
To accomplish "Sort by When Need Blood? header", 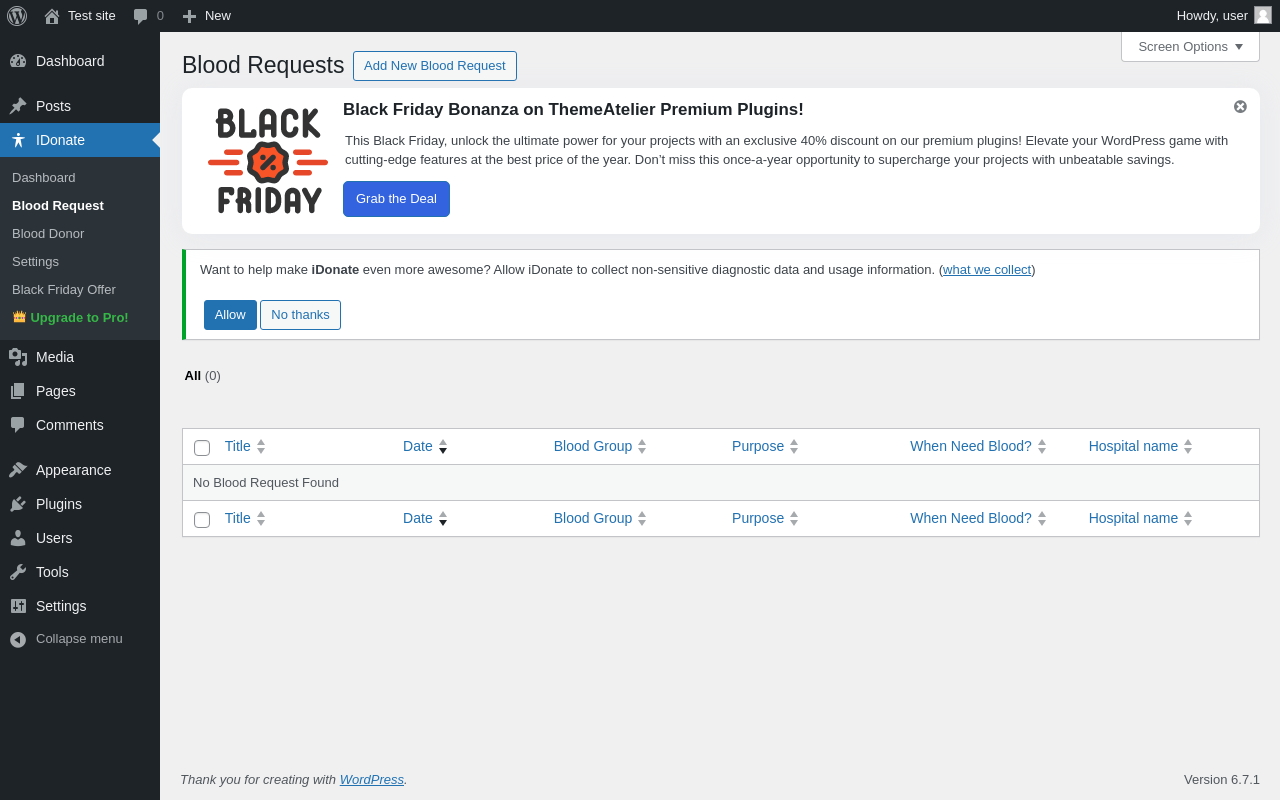I will 978,446.
